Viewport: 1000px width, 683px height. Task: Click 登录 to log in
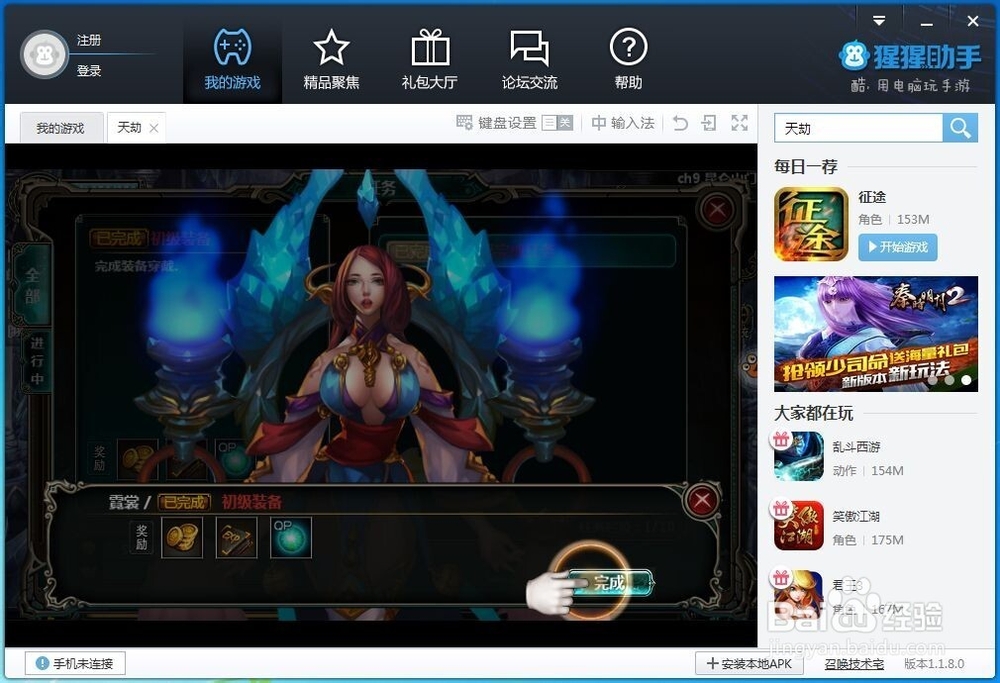tap(89, 70)
